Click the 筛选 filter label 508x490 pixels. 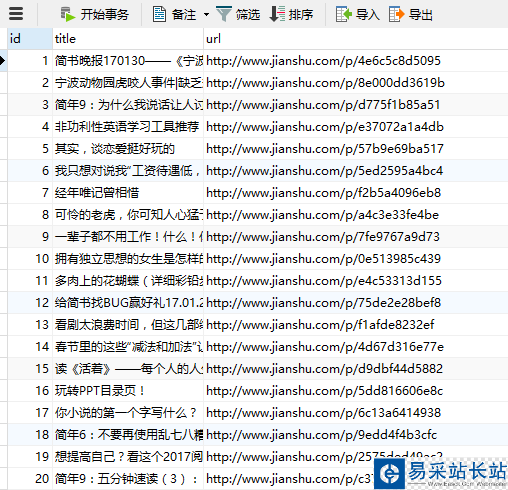[248, 15]
